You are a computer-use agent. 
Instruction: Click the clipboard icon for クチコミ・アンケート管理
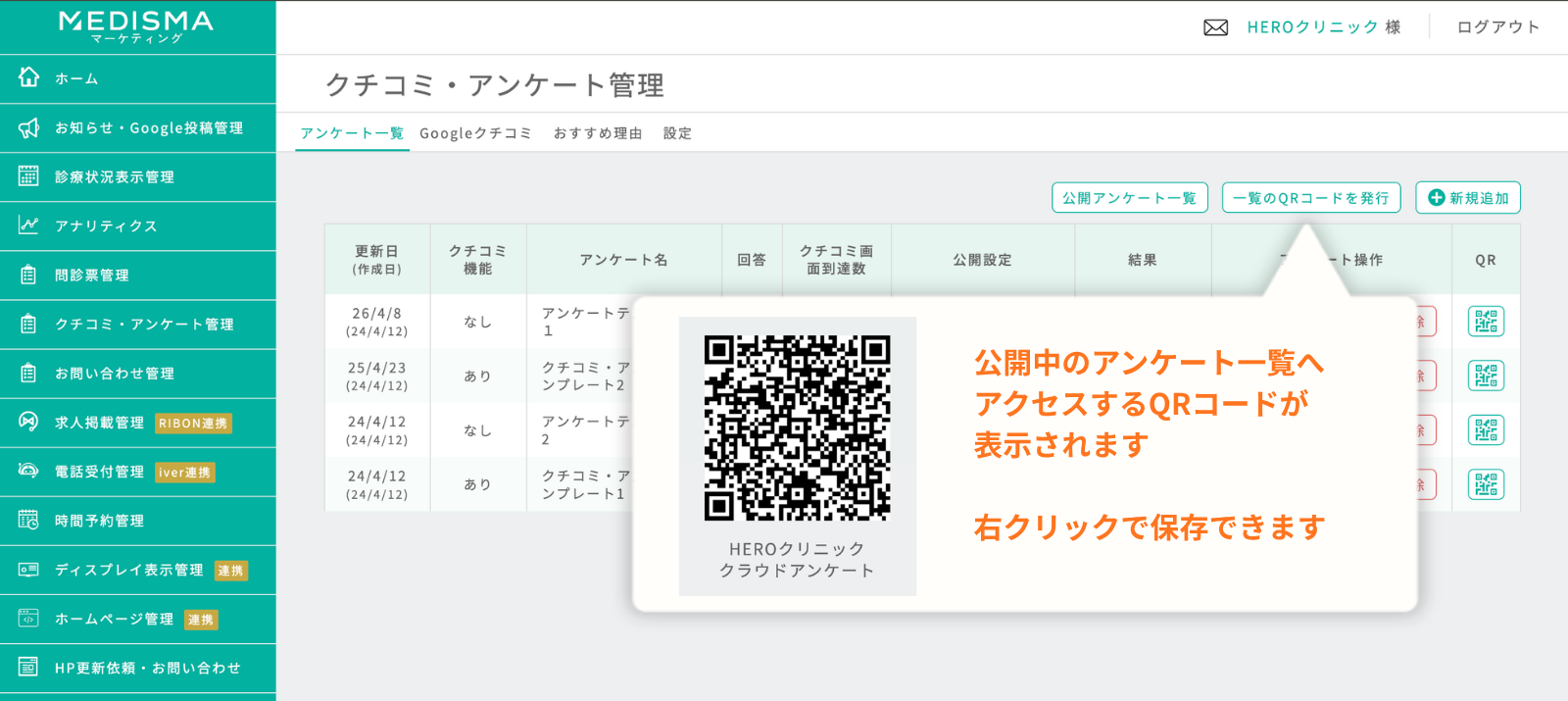tap(28, 324)
